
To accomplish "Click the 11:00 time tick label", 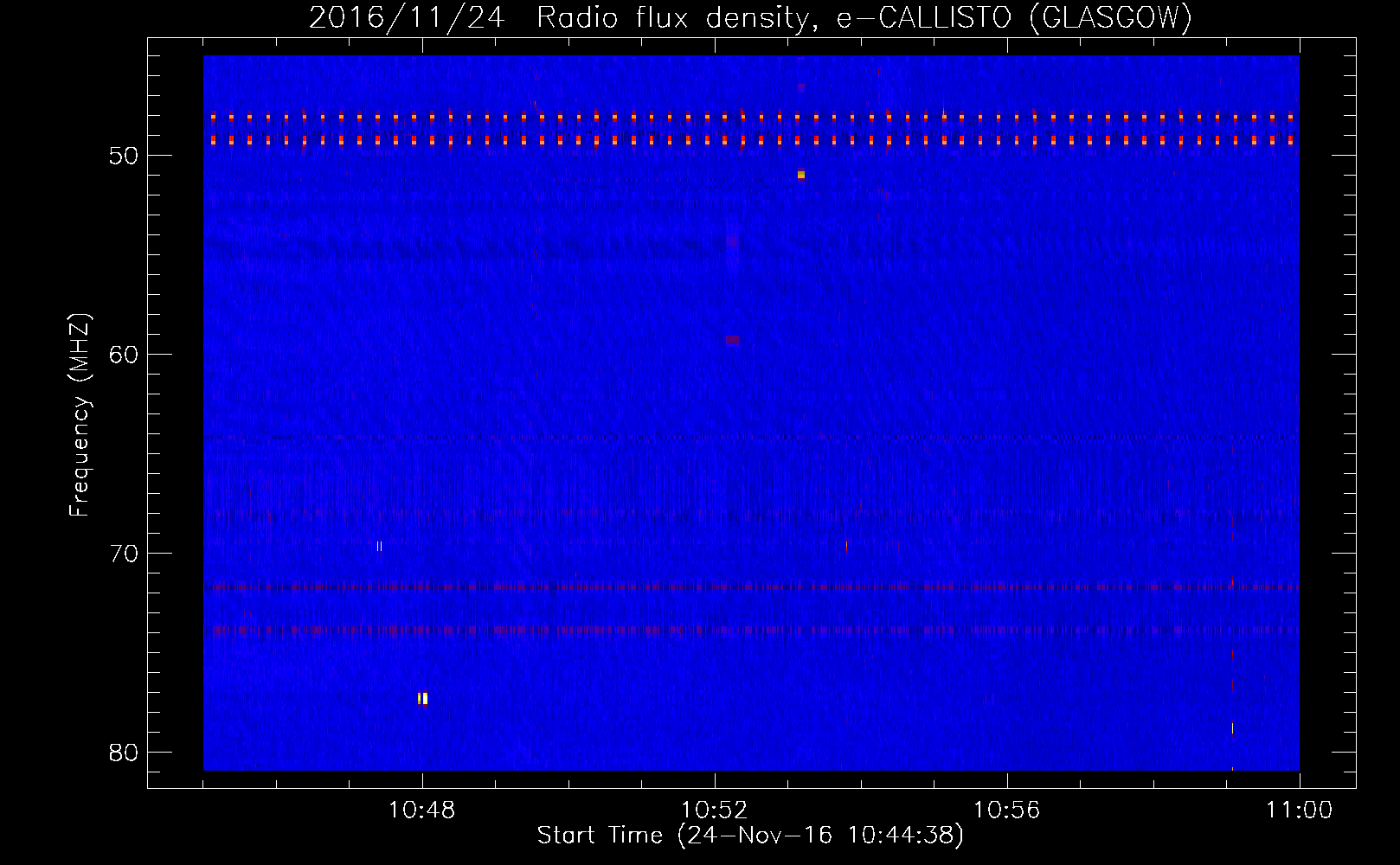I will pyautogui.click(x=1299, y=811).
